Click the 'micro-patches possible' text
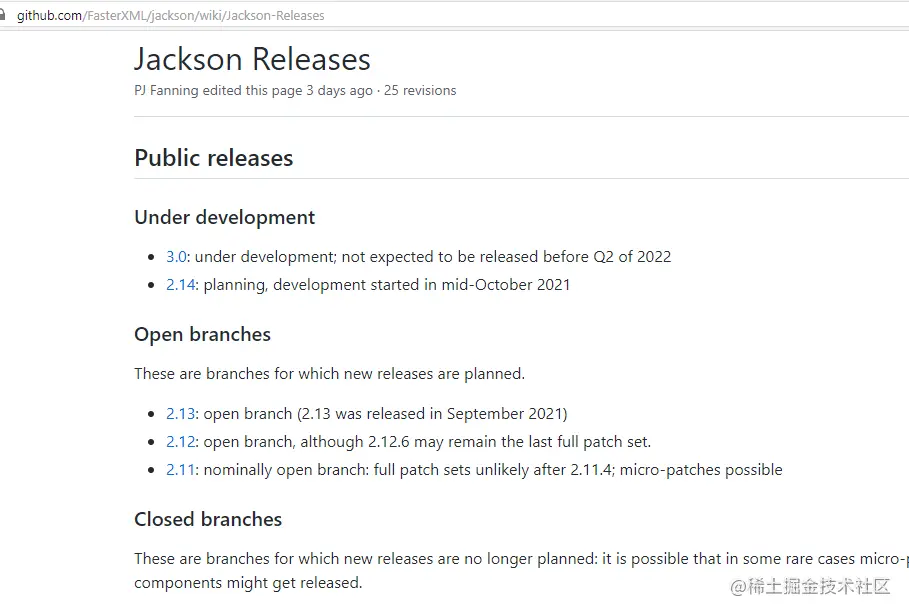 pos(701,469)
